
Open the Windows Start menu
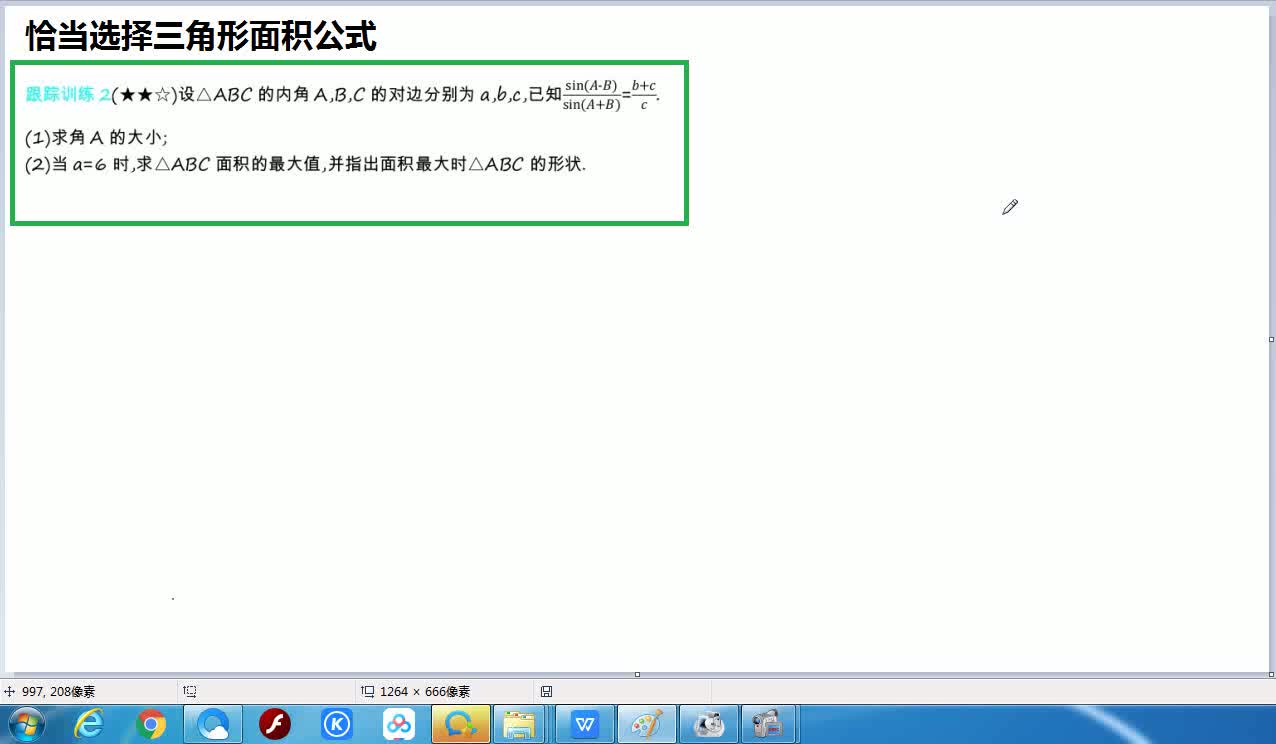[x=23, y=723]
